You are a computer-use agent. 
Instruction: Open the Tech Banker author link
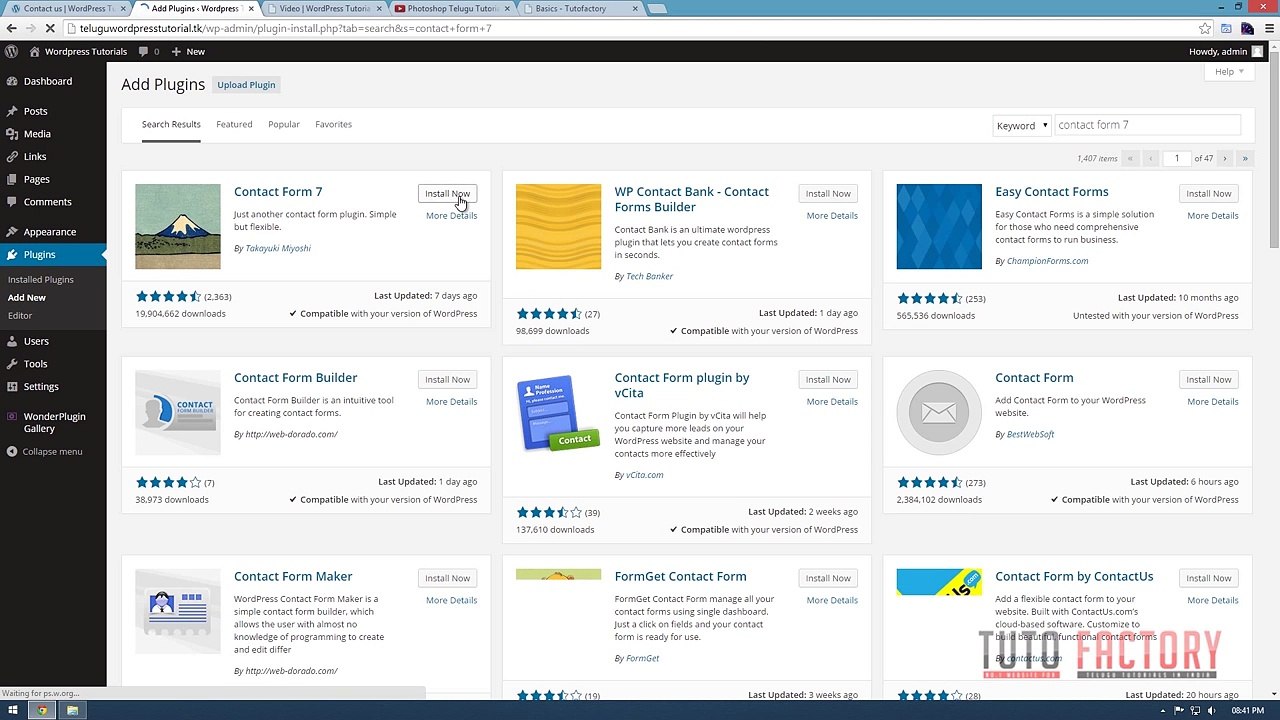[x=649, y=276]
